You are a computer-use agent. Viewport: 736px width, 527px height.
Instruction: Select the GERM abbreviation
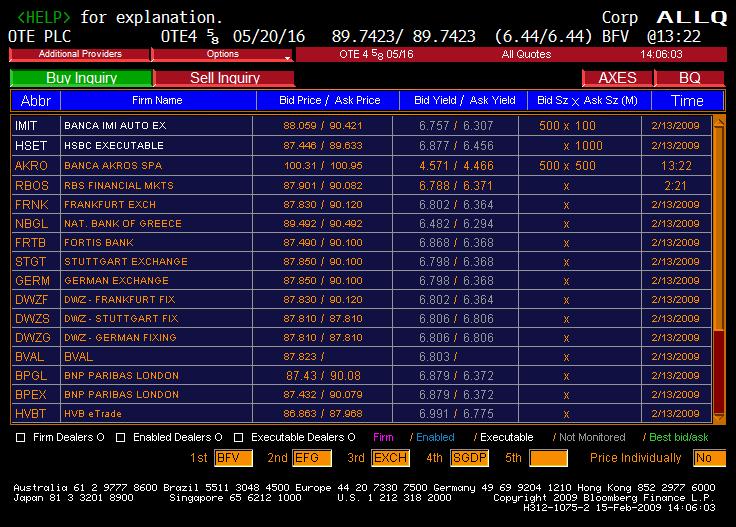click(32, 281)
